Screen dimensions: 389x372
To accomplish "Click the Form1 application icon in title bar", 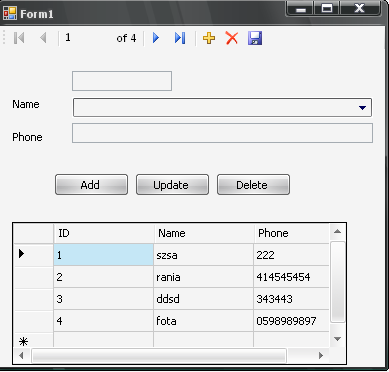I will pyautogui.click(x=10, y=13).
